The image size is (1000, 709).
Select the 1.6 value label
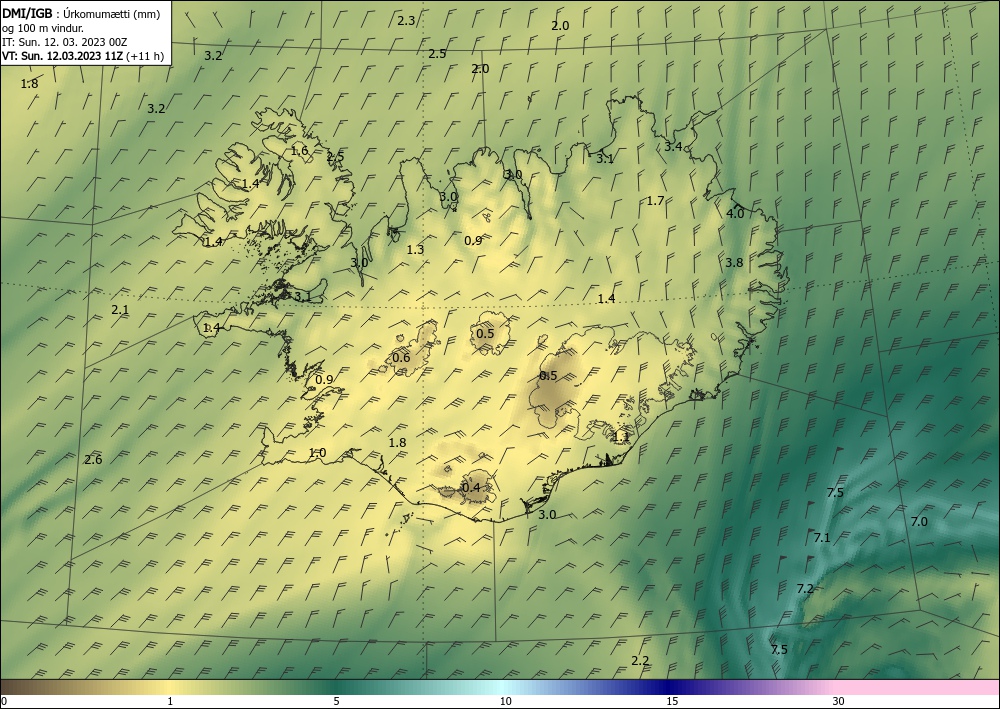(300, 151)
